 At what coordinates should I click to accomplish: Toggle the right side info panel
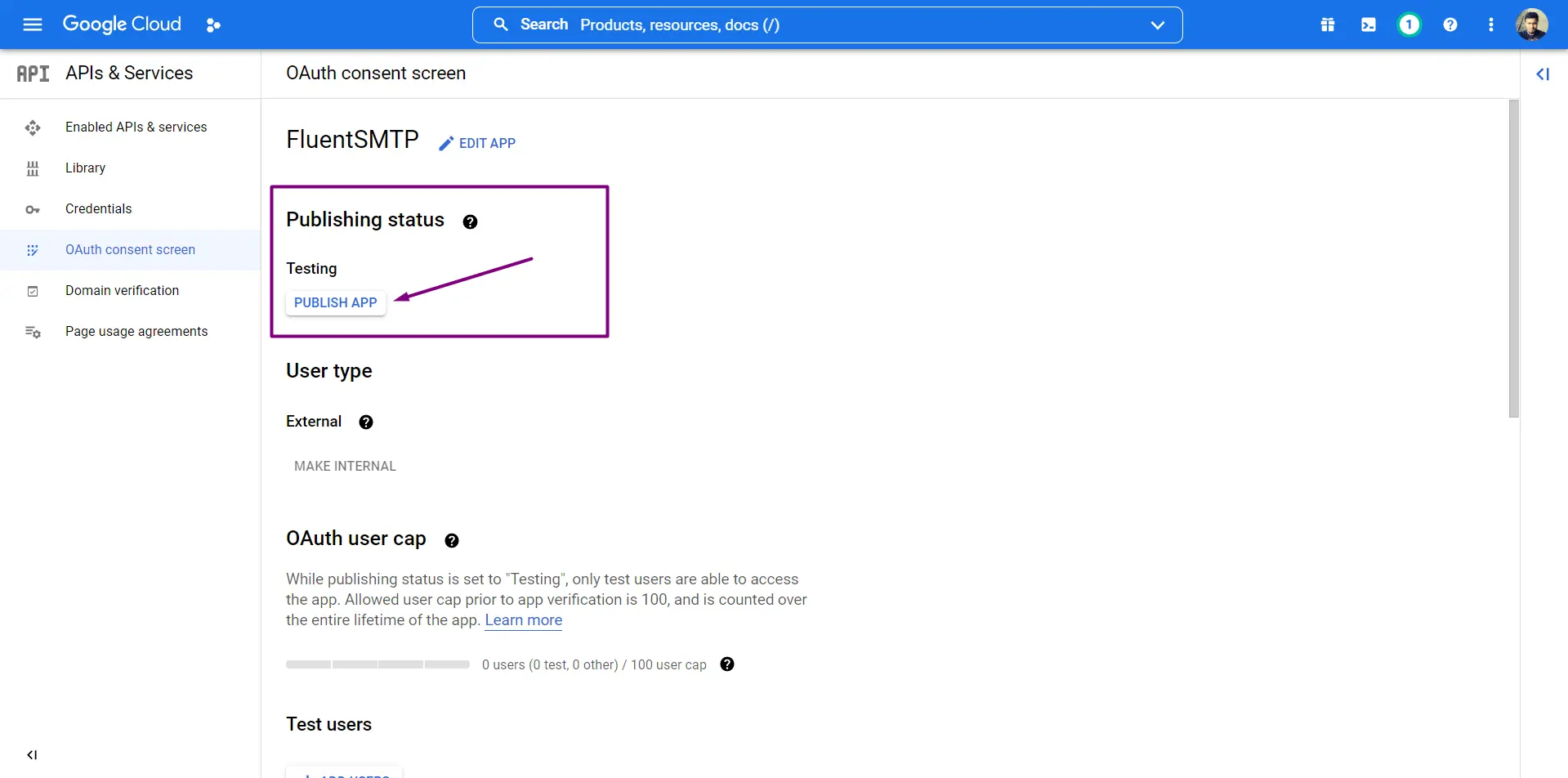(1543, 74)
